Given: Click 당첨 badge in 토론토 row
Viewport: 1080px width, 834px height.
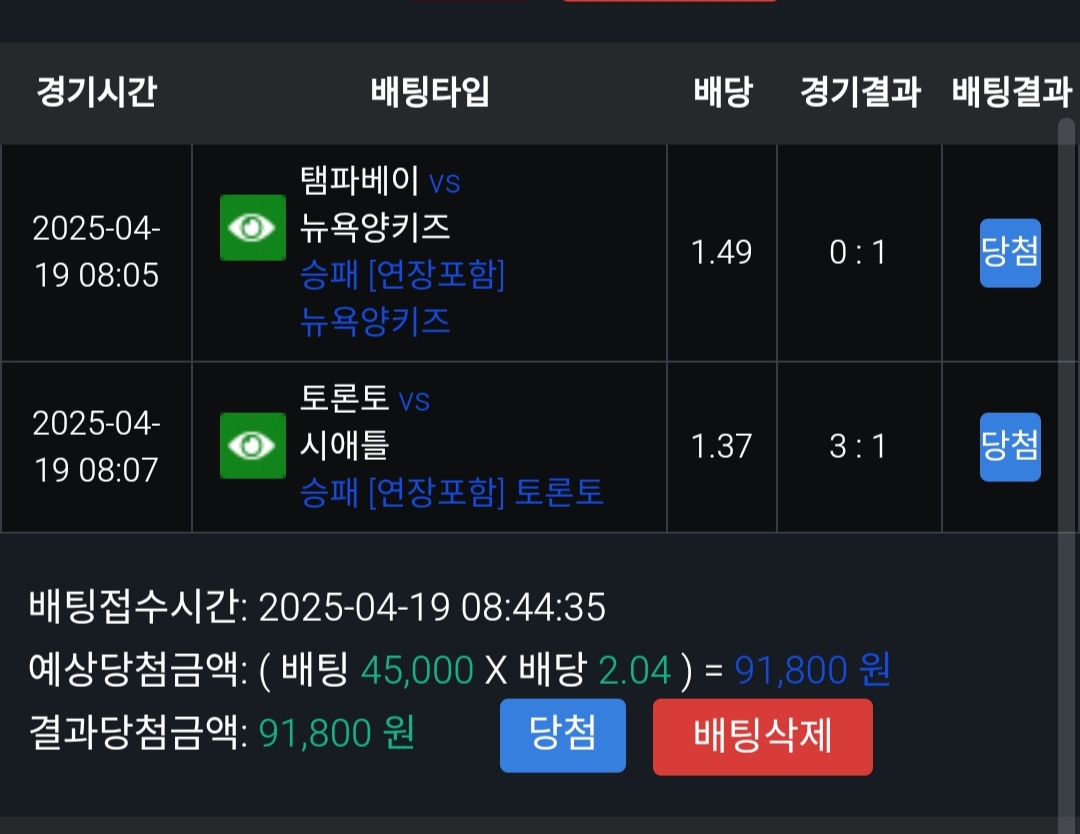Looking at the screenshot, I should click(1010, 446).
